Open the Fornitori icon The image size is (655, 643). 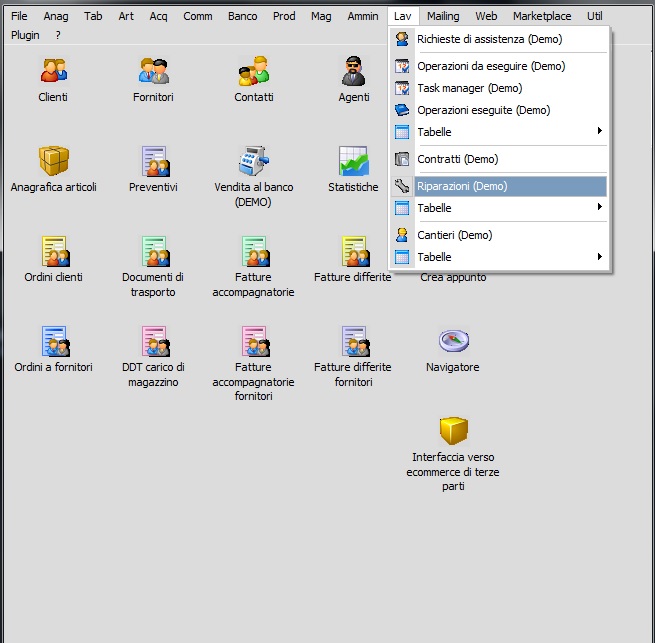[x=153, y=70]
